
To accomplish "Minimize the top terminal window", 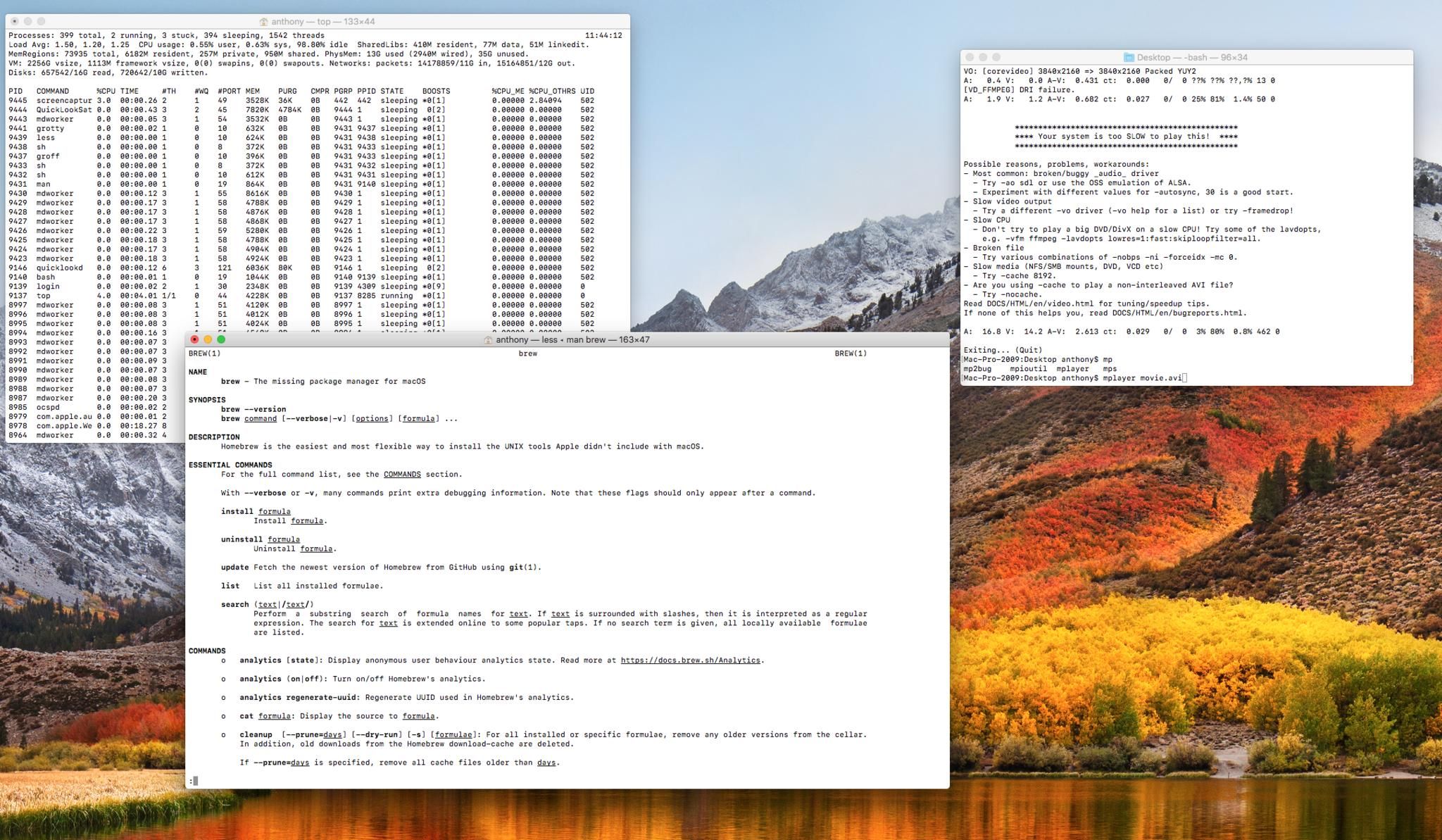I will [28, 21].
